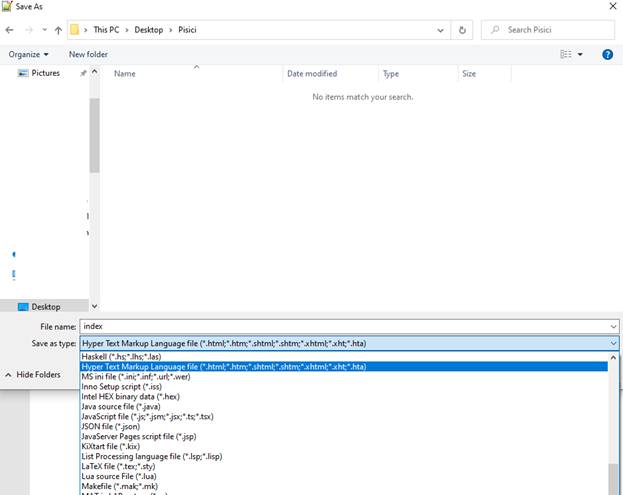623x495 pixels.
Task: Sort files by the Date modified column
Action: [x=312, y=74]
